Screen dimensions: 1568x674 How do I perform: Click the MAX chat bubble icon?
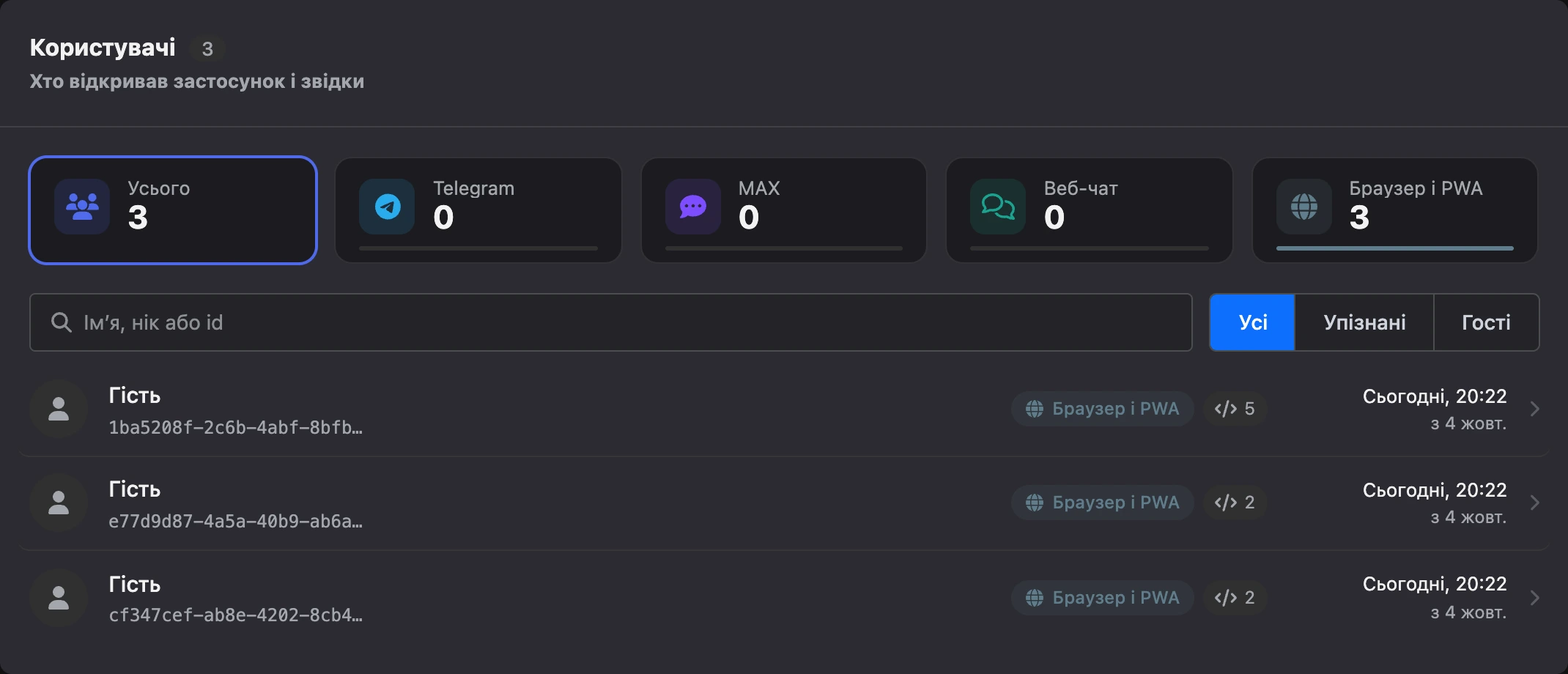(x=693, y=207)
